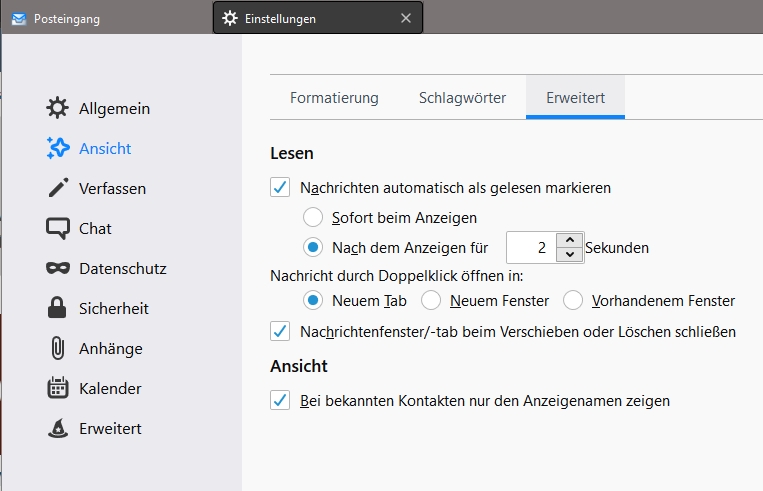The width and height of the screenshot is (763, 491).
Task: Select the Ansicht sparkle icon
Action: coord(58,148)
